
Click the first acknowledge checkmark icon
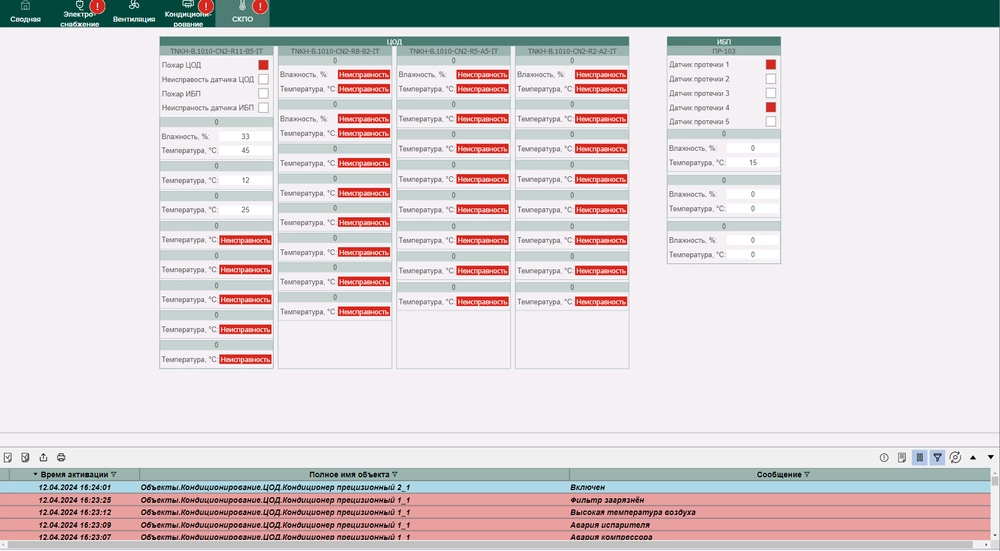point(7,457)
